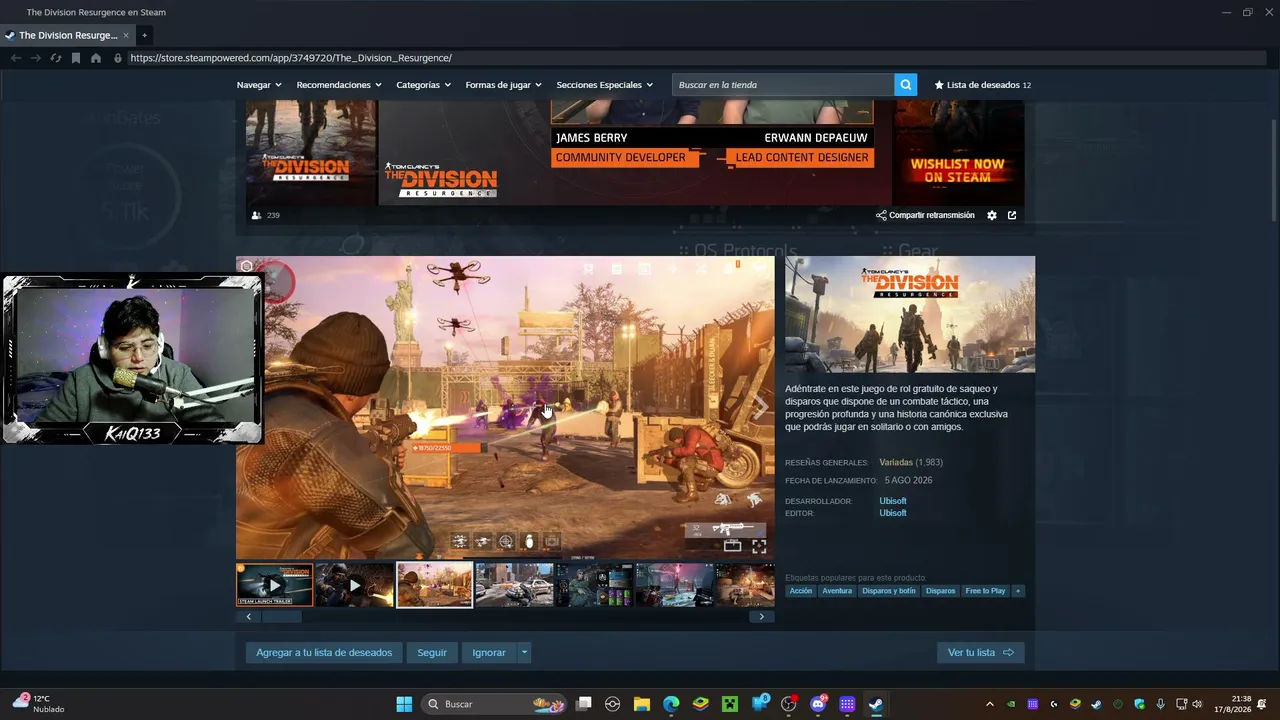Open broadcast settings gear icon
Screen dimensions: 1280x720
tap(992, 215)
